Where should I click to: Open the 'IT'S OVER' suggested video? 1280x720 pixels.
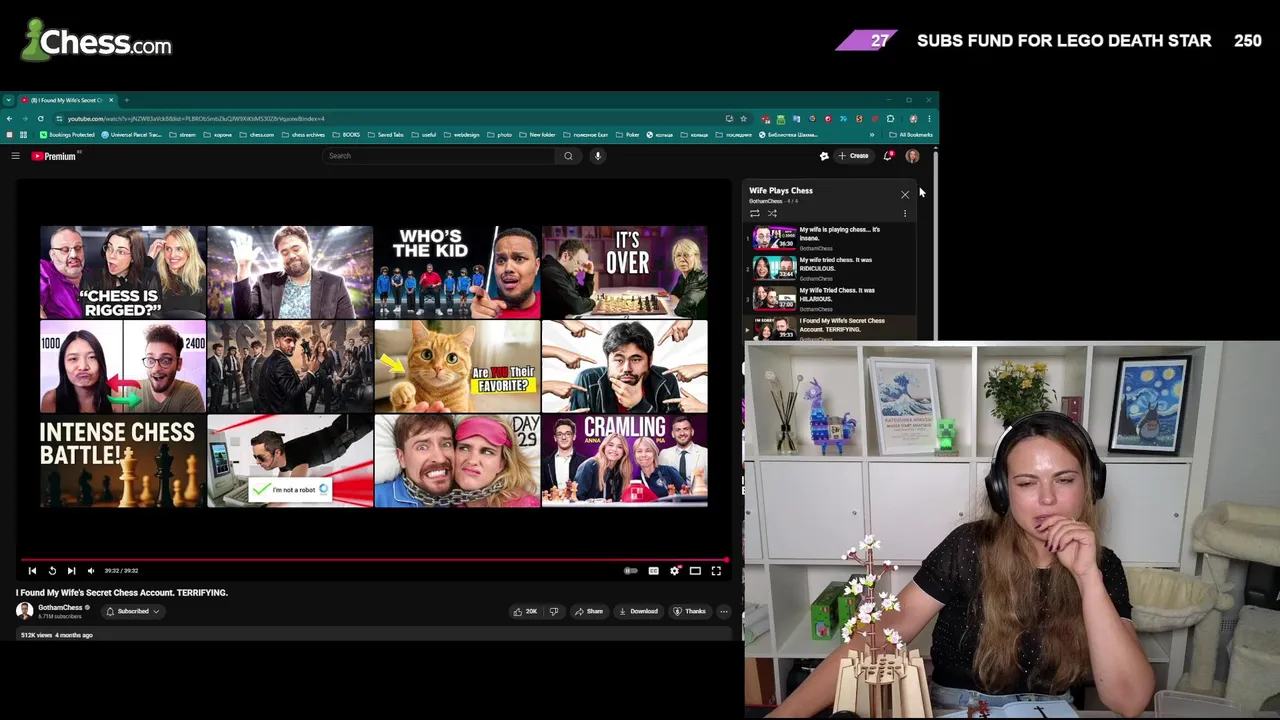point(625,272)
